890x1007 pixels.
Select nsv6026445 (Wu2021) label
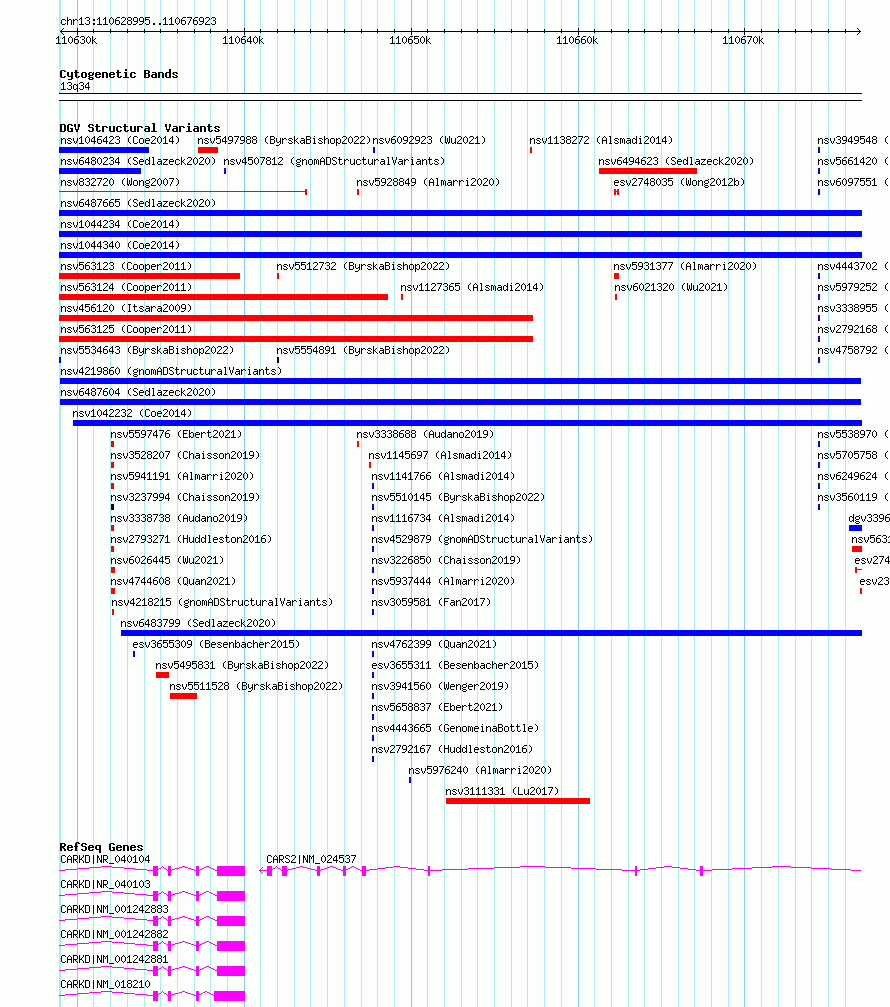click(x=167, y=560)
